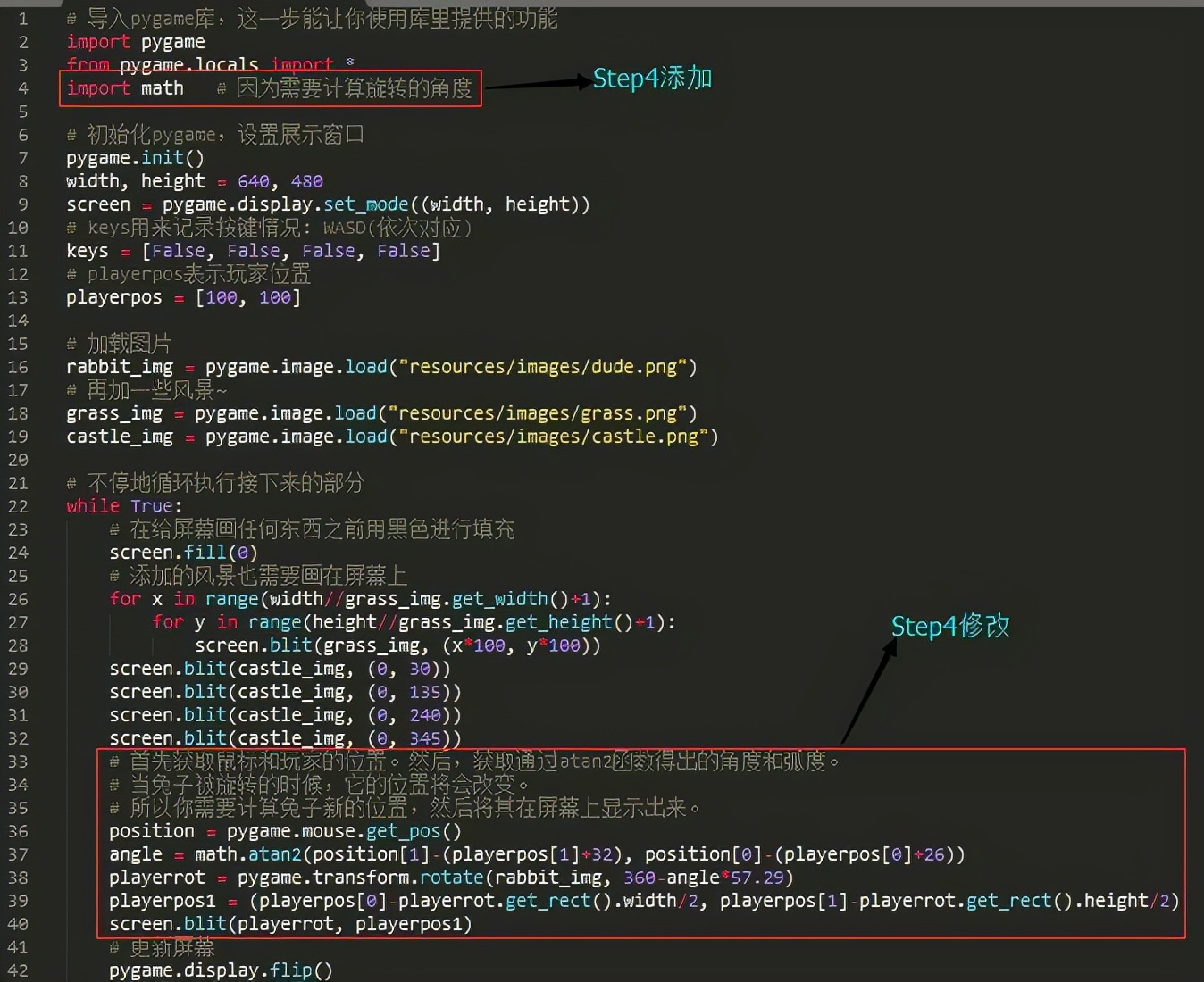Click the Step4修改 annotation label
This screenshot has width=1204, height=982.
pyautogui.click(x=949, y=627)
